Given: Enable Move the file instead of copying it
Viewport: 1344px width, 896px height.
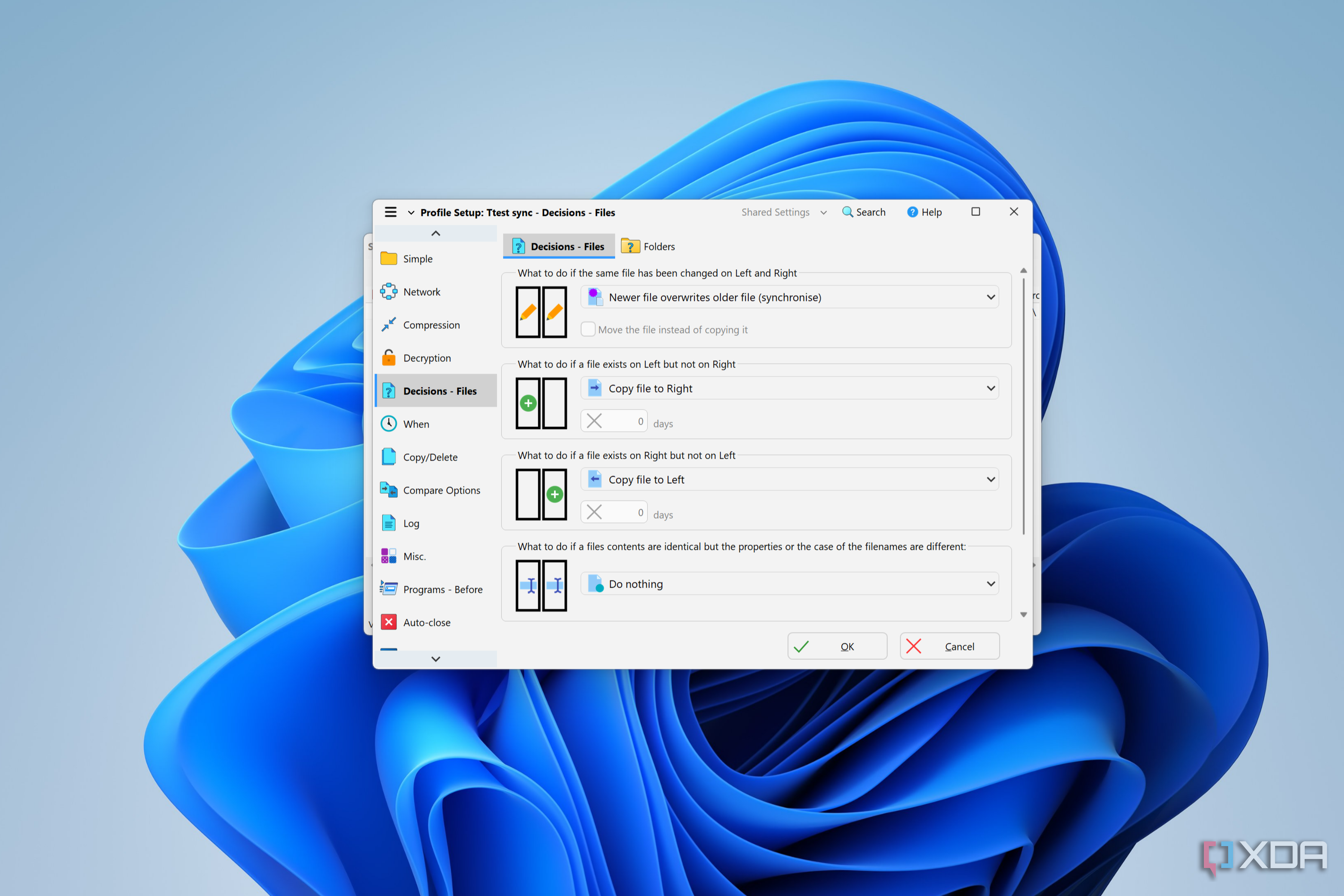Looking at the screenshot, I should click(x=588, y=329).
